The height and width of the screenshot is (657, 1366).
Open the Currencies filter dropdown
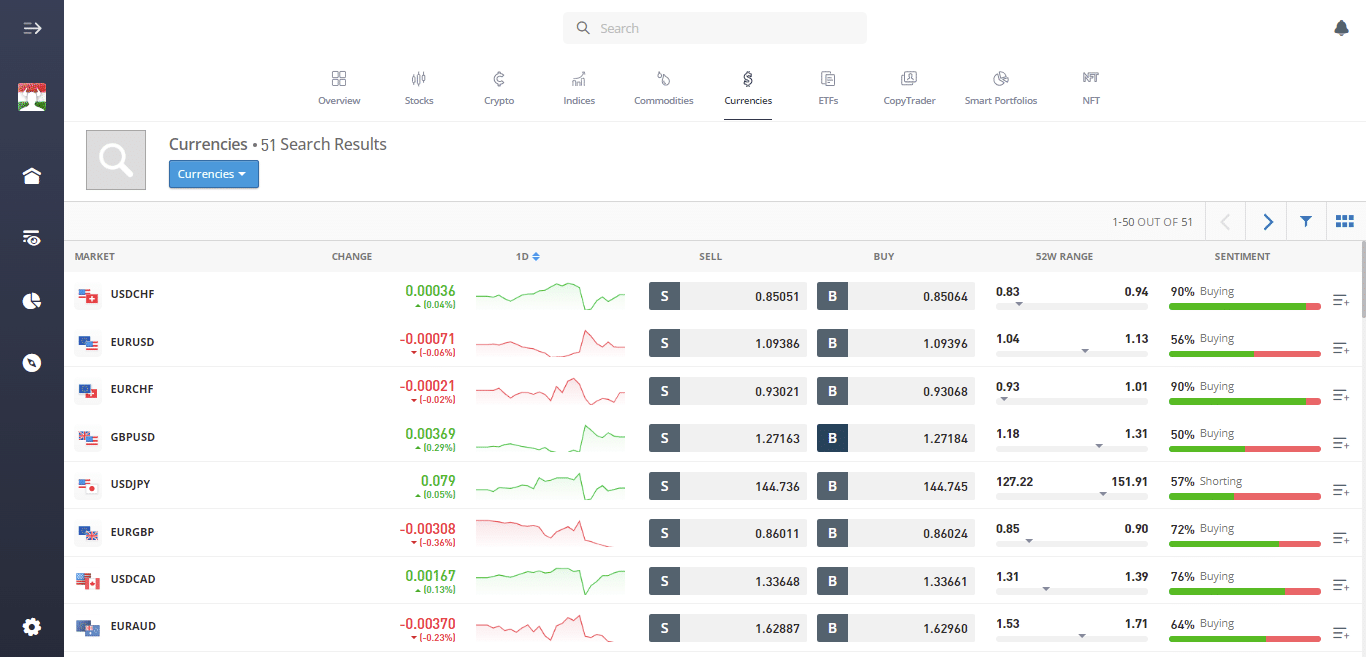(x=213, y=174)
